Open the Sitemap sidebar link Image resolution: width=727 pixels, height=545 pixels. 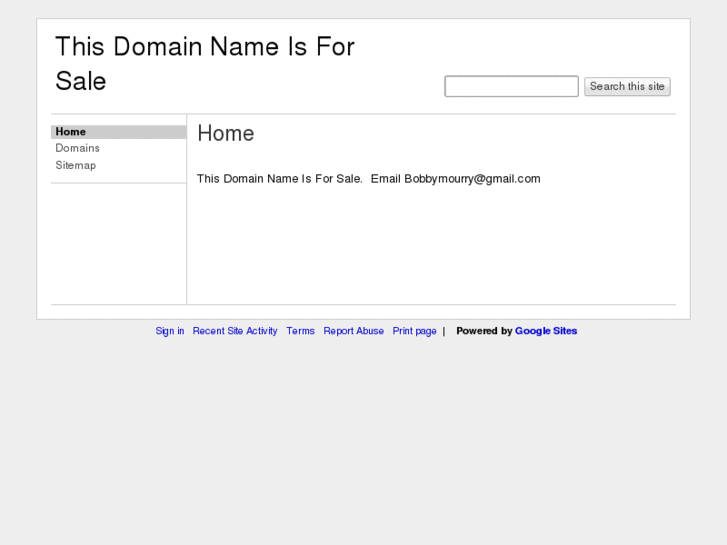[76, 165]
